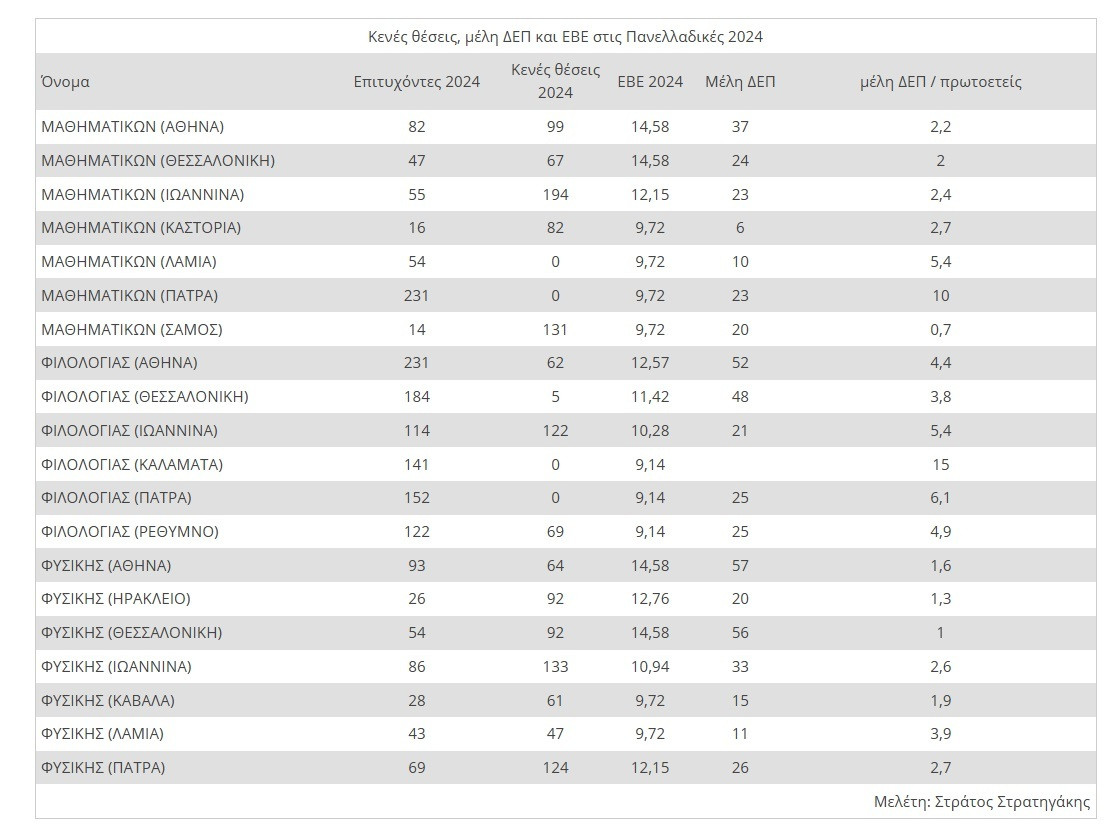Click the 'Όνομα' column header

click(x=65, y=82)
